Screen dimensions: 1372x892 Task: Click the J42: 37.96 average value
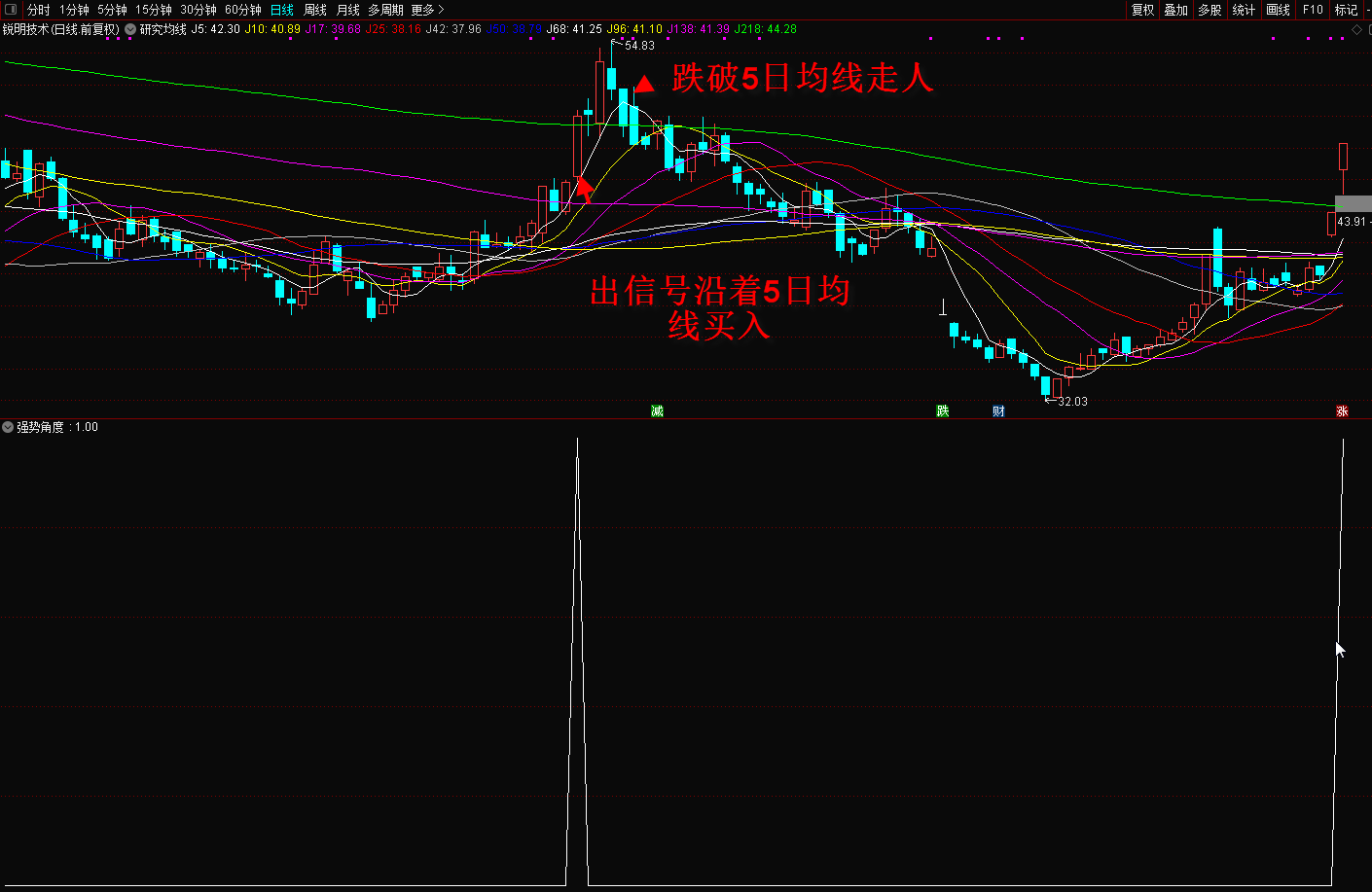point(453,29)
